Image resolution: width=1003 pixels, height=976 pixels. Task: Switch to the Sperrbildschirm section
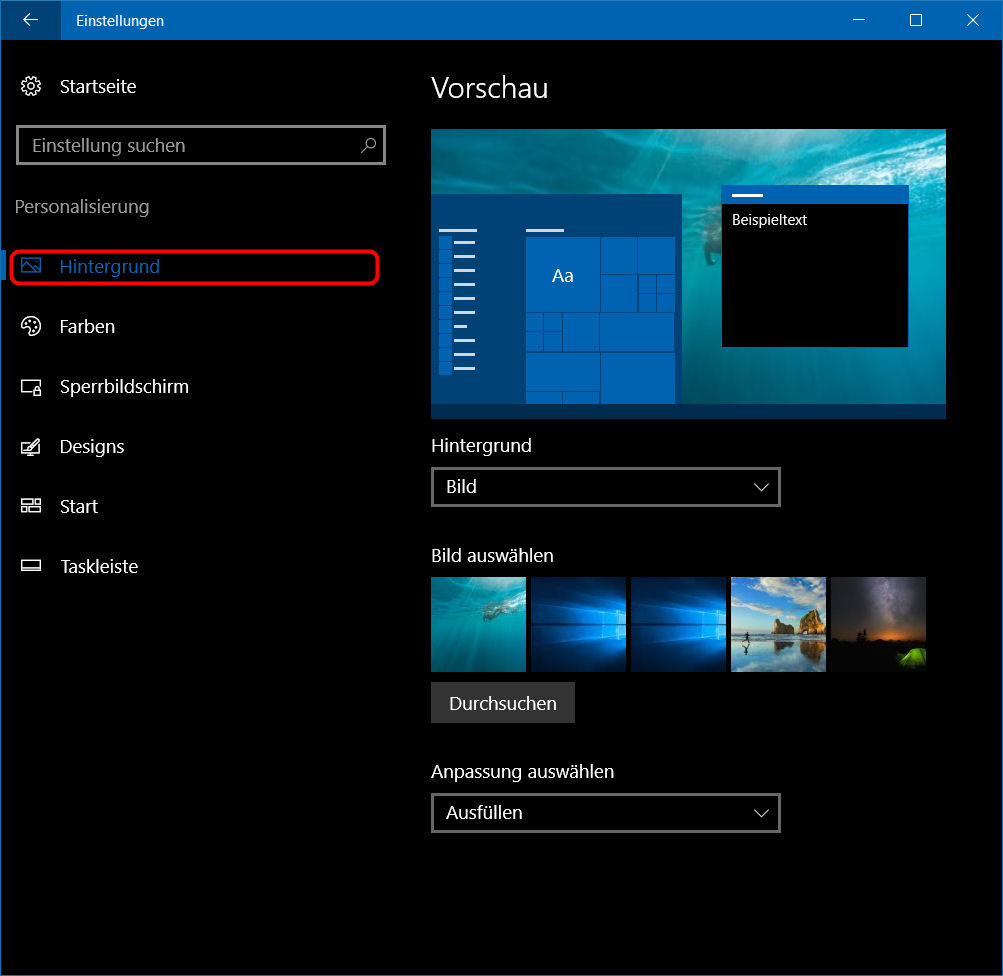click(124, 387)
